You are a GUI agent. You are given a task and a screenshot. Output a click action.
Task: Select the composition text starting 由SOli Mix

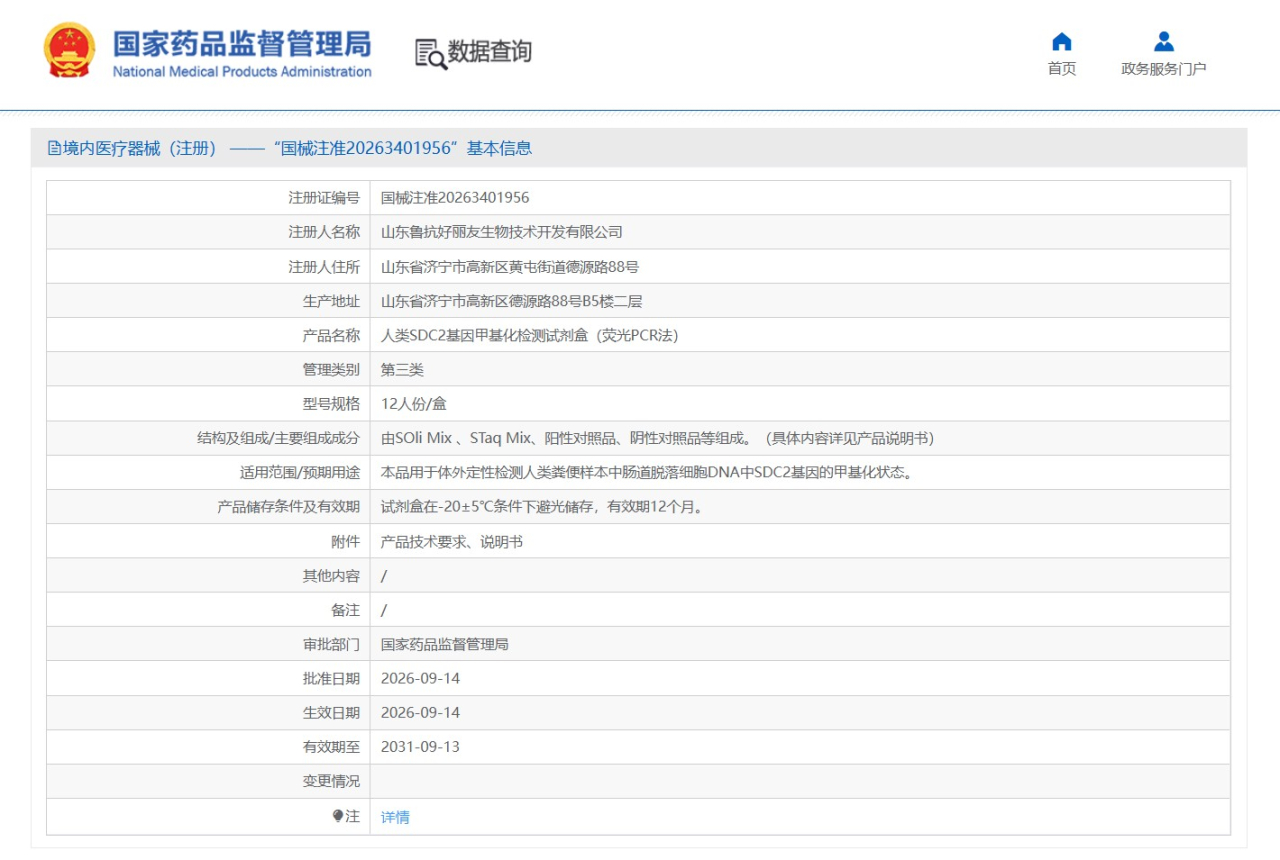pos(657,438)
